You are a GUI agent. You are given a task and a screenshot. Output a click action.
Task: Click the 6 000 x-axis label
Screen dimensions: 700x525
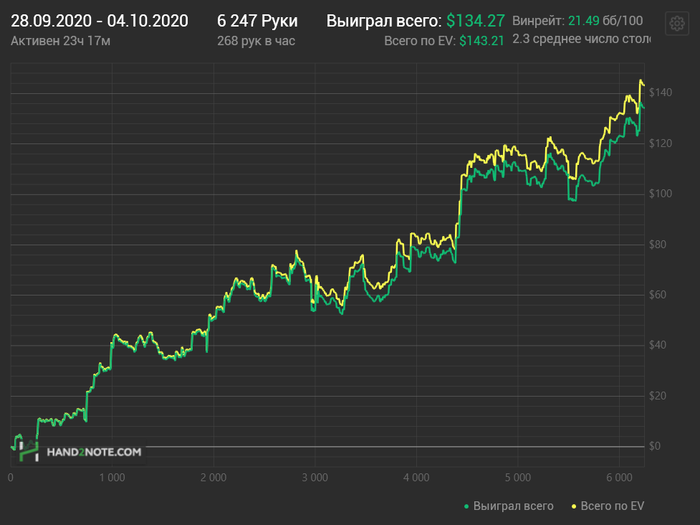click(x=619, y=478)
